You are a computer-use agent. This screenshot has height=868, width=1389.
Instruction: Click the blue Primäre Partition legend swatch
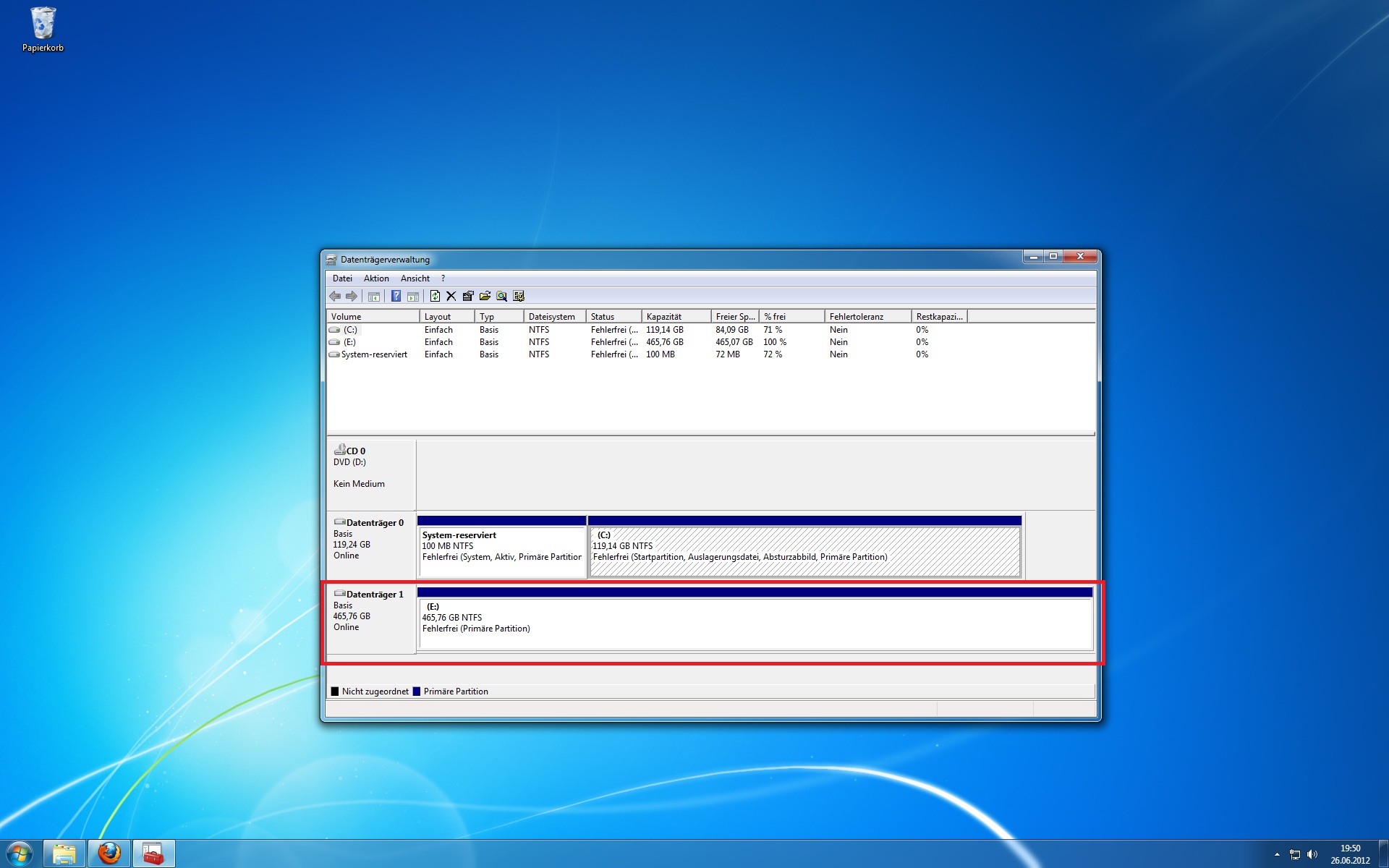click(x=417, y=692)
